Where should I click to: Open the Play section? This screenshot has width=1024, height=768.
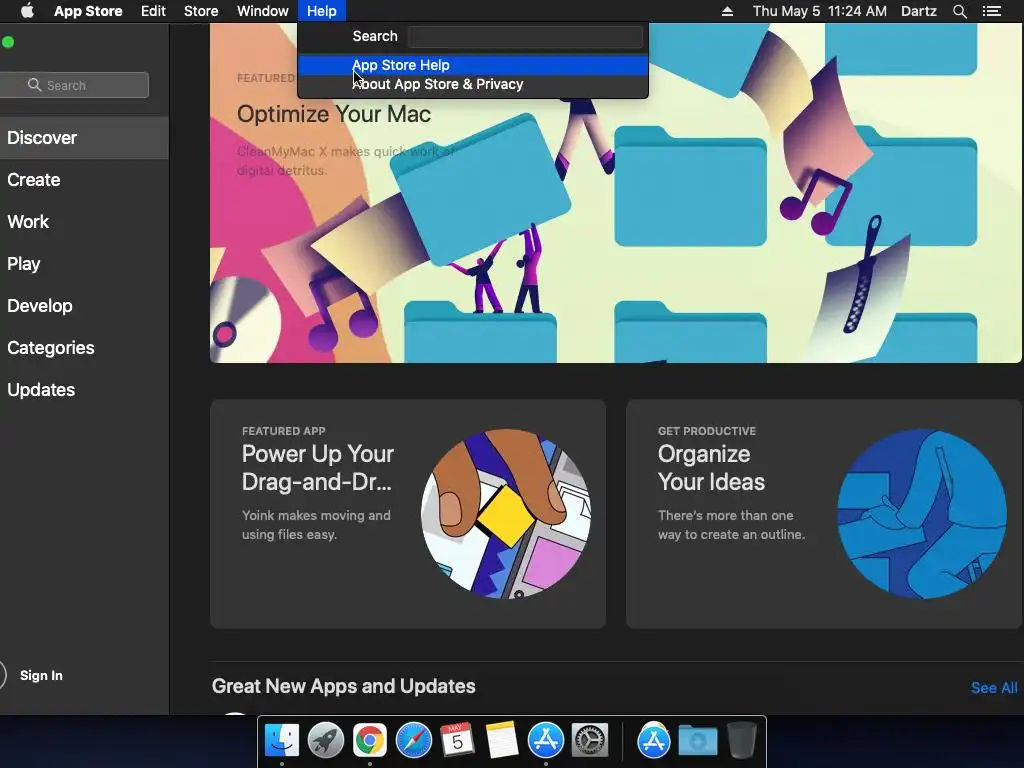click(x=84, y=264)
